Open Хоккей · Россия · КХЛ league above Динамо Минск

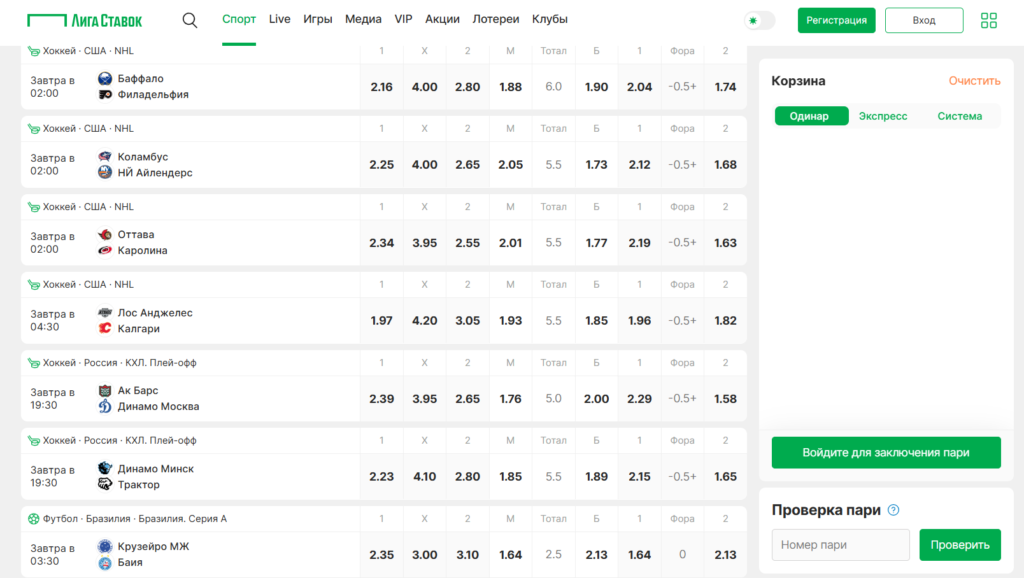pyautogui.click(x=120, y=441)
